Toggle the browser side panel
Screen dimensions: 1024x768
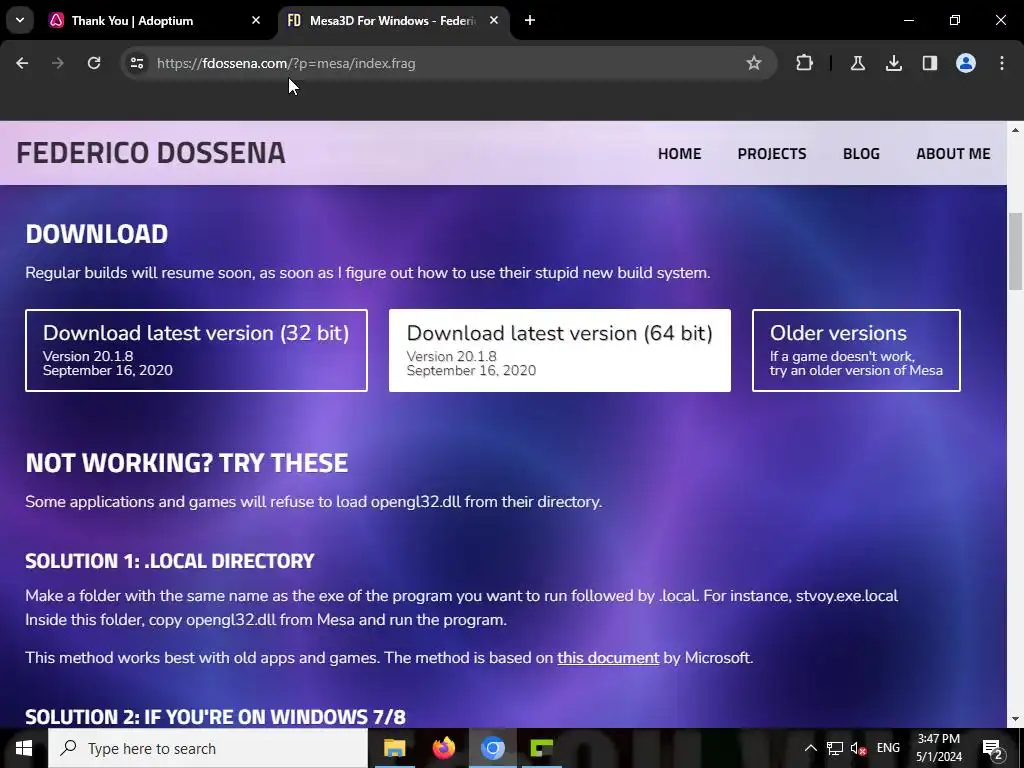click(x=929, y=63)
